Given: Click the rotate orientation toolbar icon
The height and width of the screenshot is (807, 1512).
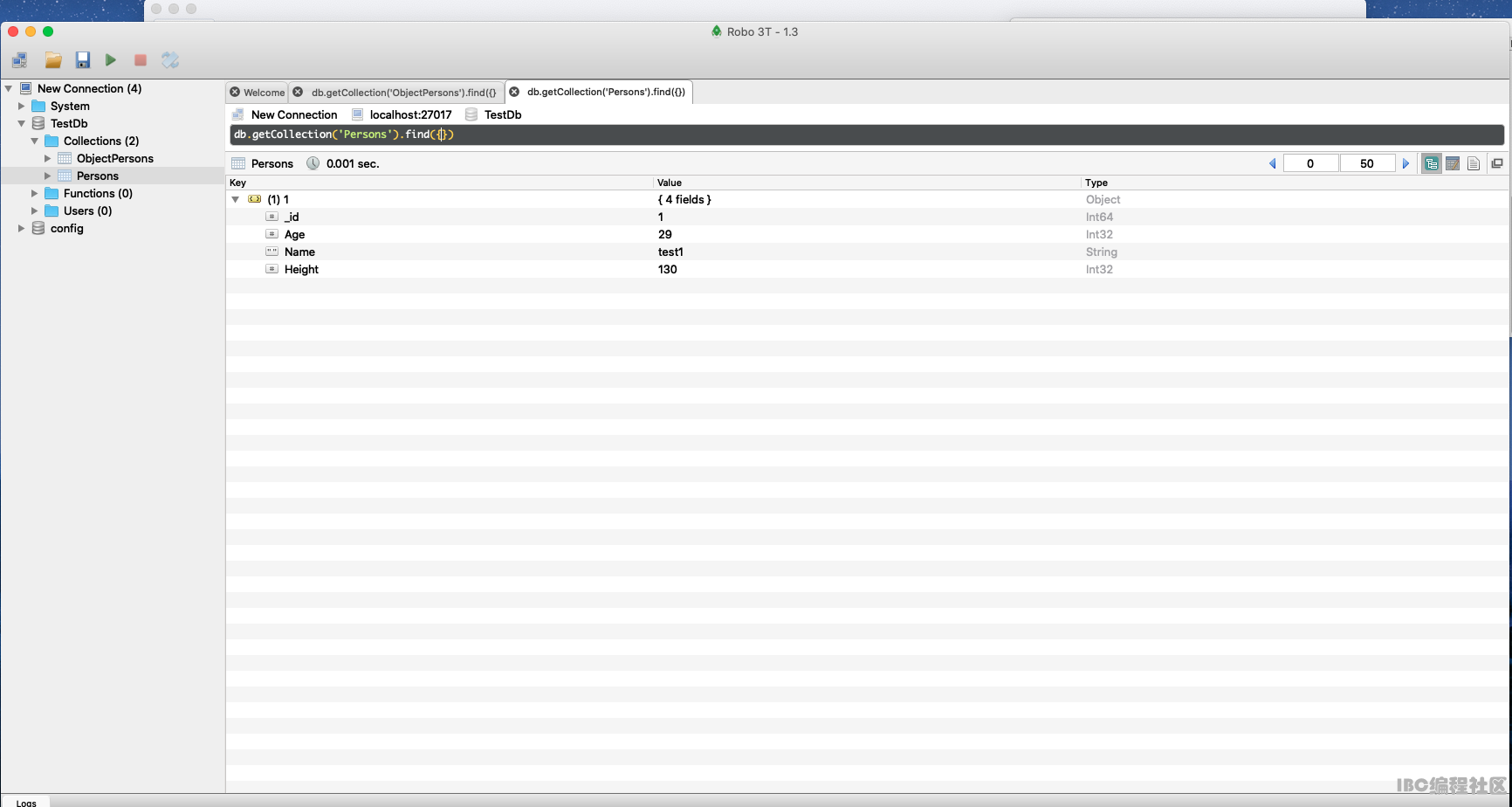Looking at the screenshot, I should click(x=170, y=60).
